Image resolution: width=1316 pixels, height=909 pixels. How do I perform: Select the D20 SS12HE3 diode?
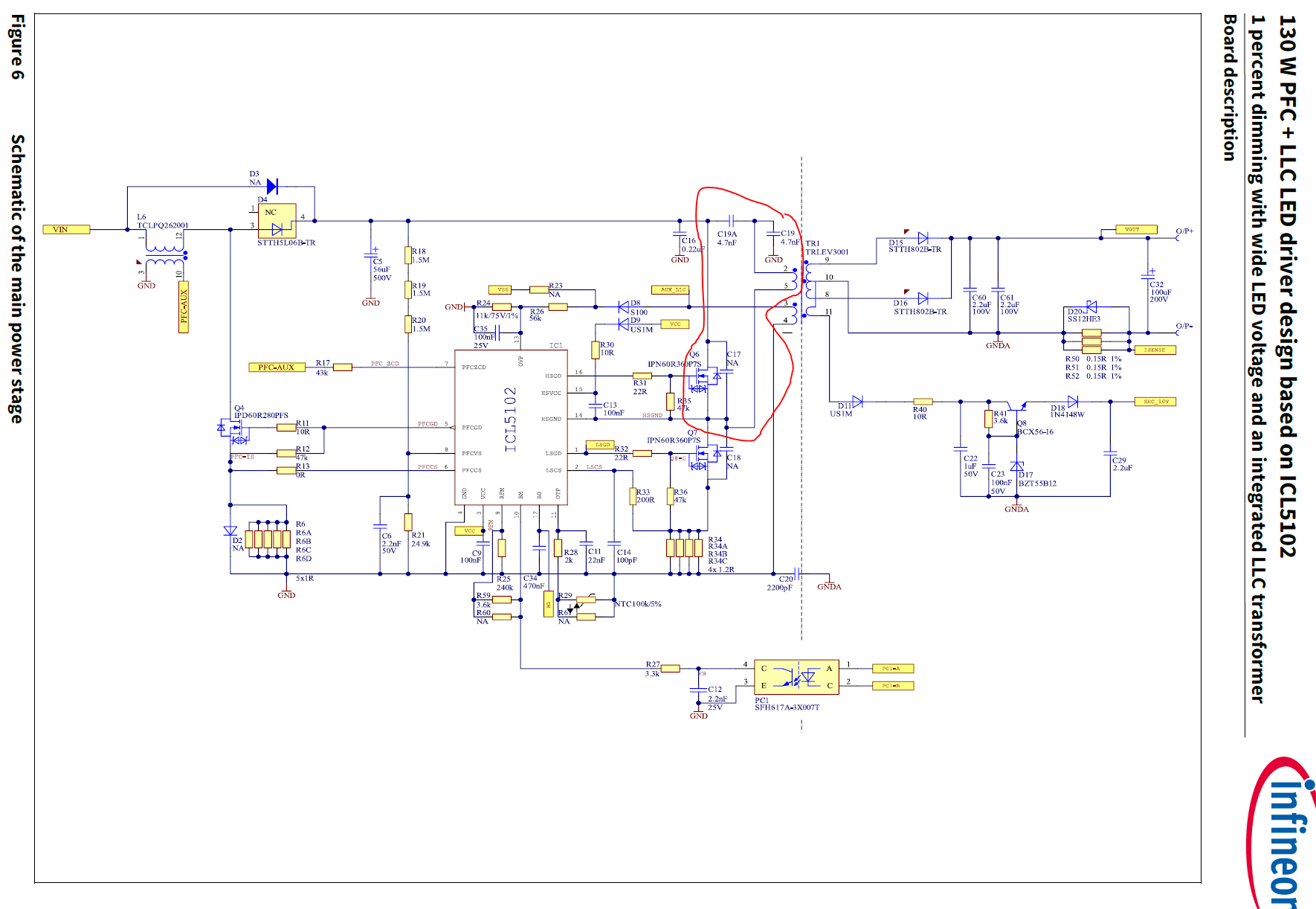coord(1091,306)
